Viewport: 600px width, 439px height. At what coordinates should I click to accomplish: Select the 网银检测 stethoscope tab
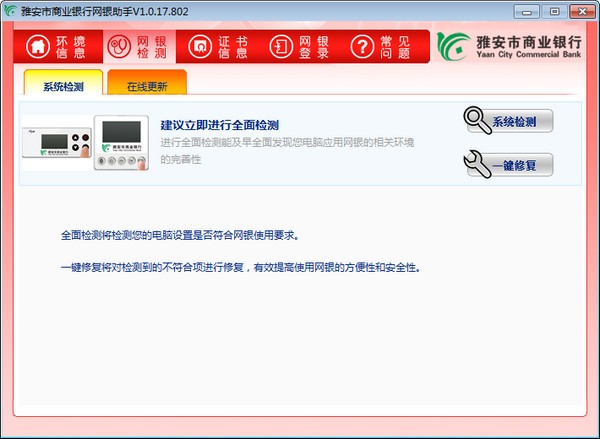click(x=139, y=46)
